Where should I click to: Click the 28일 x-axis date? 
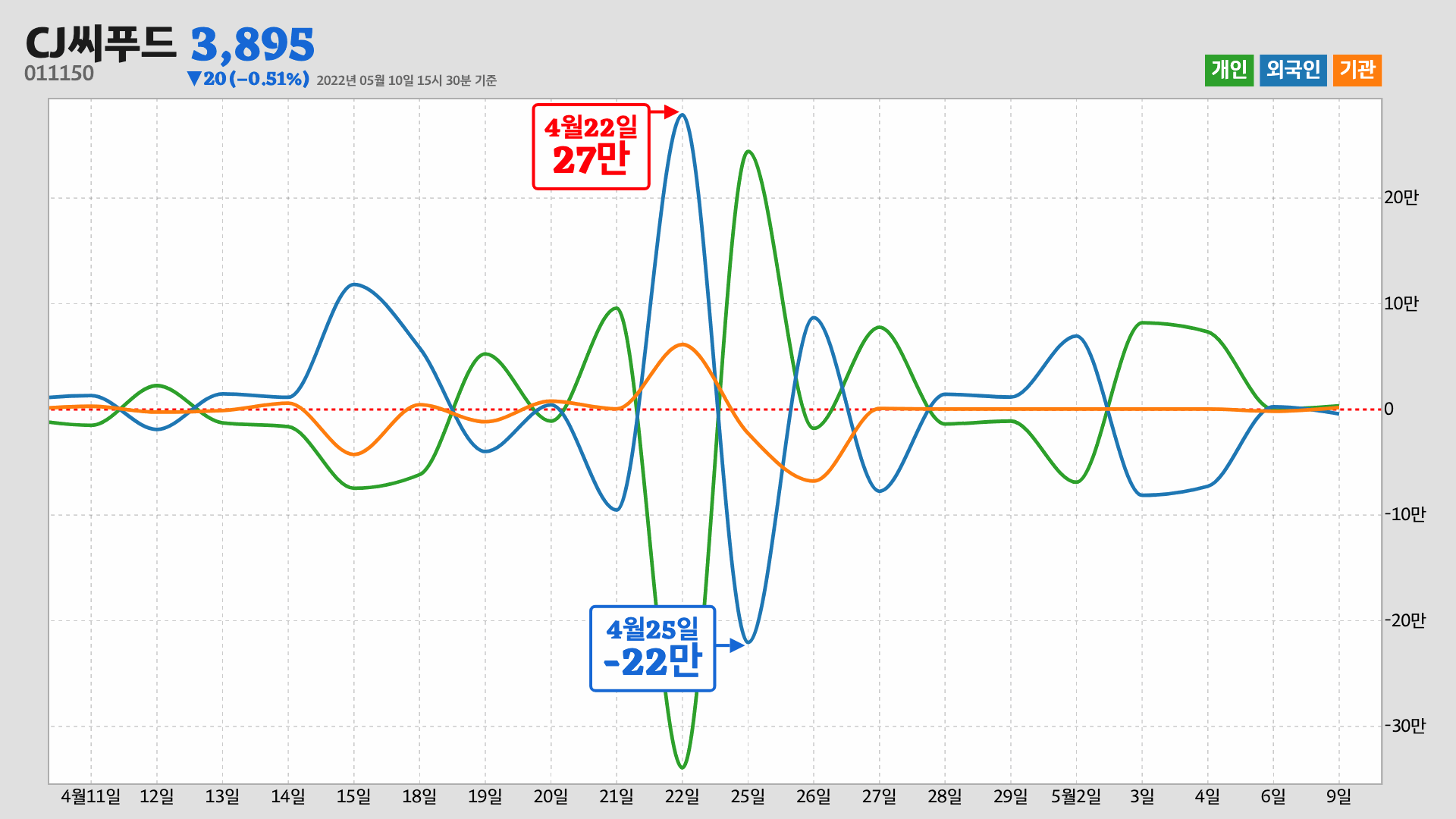point(945,797)
